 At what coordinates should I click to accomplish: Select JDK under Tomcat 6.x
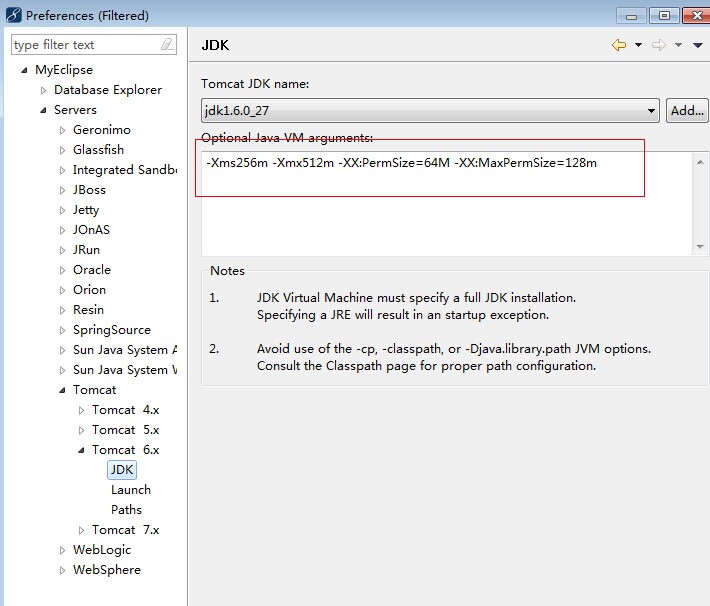(122, 470)
